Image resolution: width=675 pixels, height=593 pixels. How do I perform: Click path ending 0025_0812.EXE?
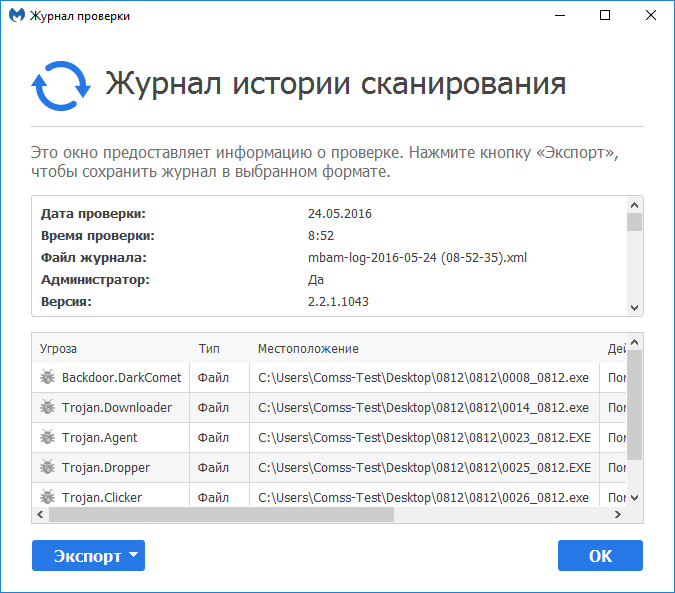(424, 468)
